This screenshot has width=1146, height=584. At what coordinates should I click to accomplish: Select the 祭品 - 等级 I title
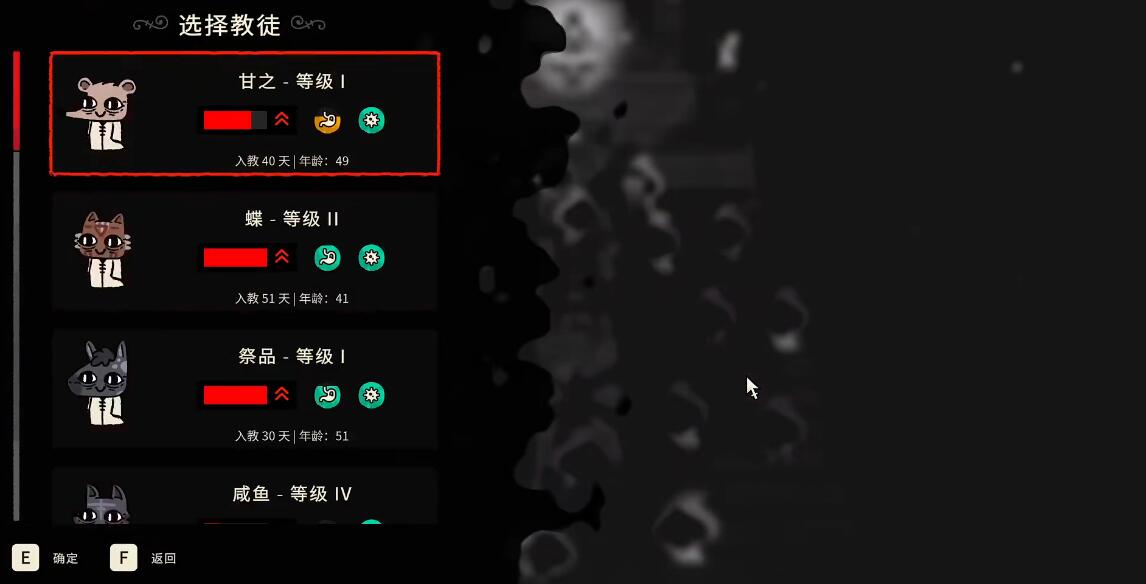point(292,357)
